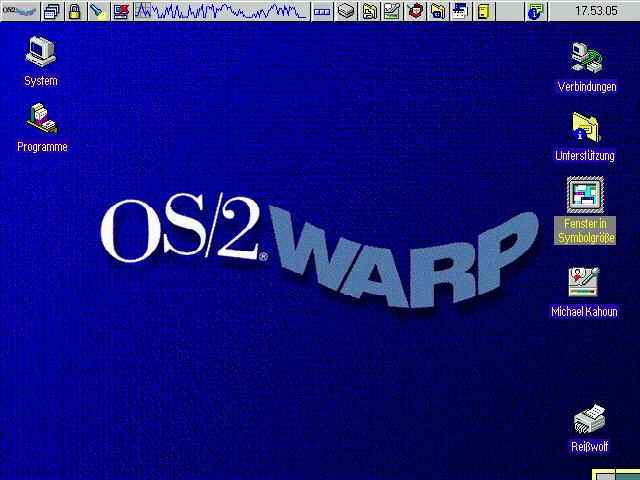Viewport: 640px width, 480px height.
Task: Open the OS/2 Warp menu button
Action: (20, 11)
